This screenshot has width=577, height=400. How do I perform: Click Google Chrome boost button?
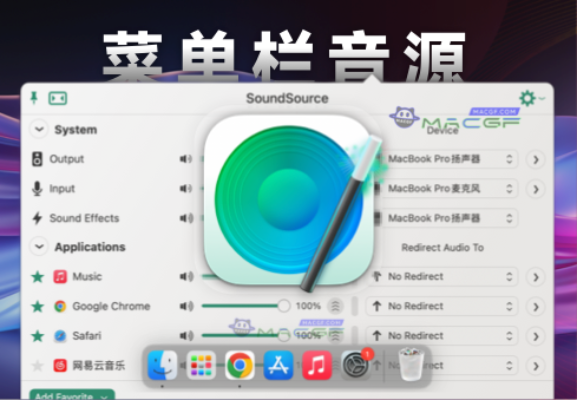point(335,306)
